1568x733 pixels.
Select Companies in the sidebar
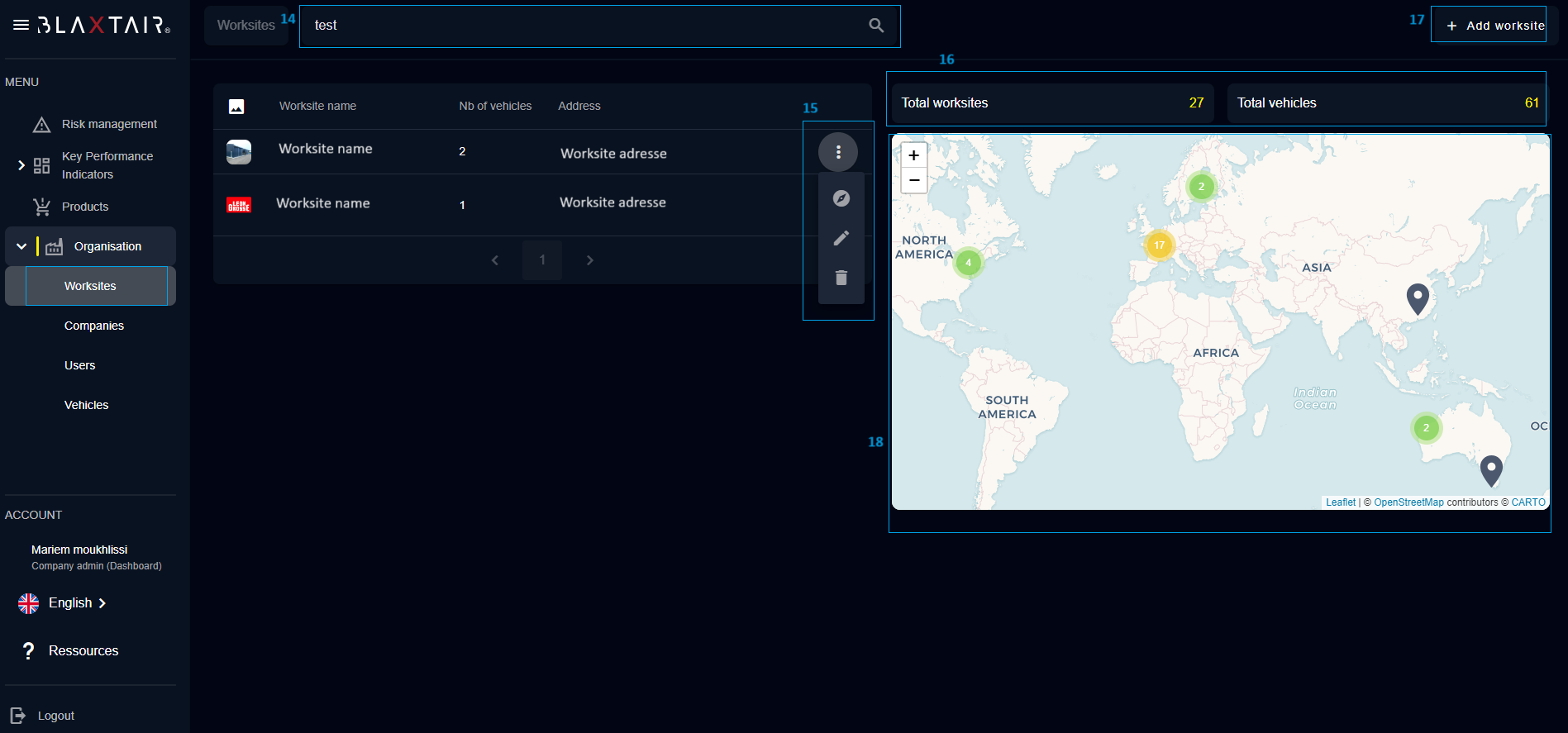94,326
